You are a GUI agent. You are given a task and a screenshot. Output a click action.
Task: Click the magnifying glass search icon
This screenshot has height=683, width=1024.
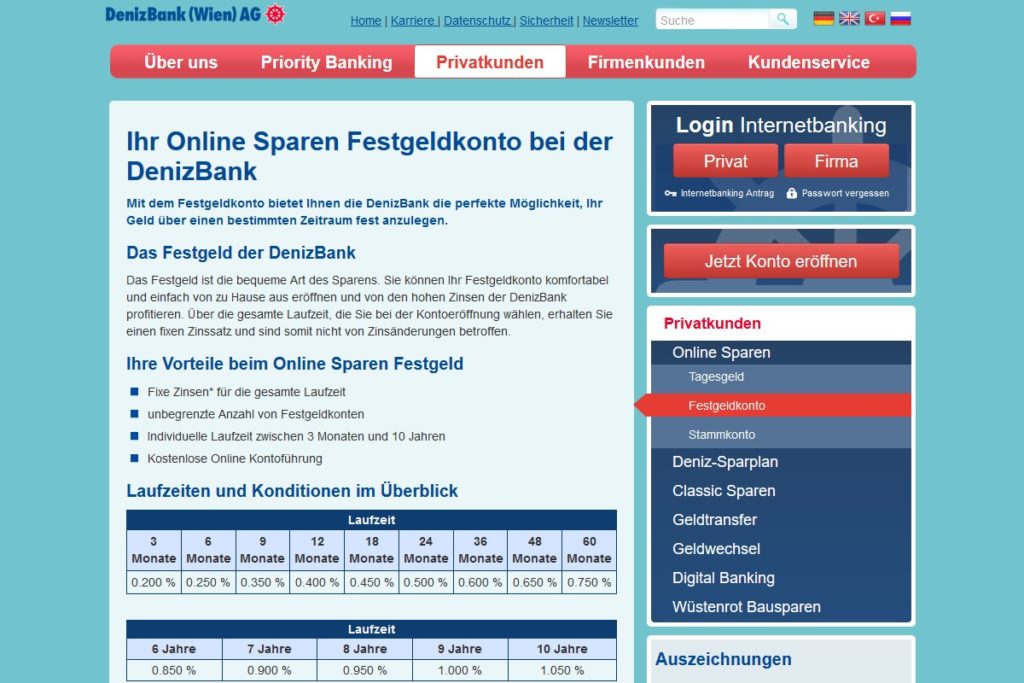[x=782, y=18]
